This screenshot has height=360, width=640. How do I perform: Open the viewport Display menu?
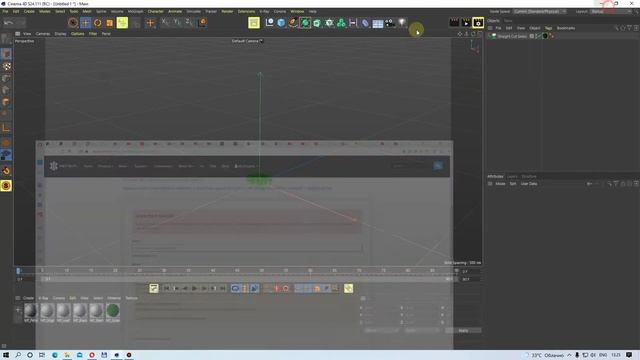pos(60,34)
